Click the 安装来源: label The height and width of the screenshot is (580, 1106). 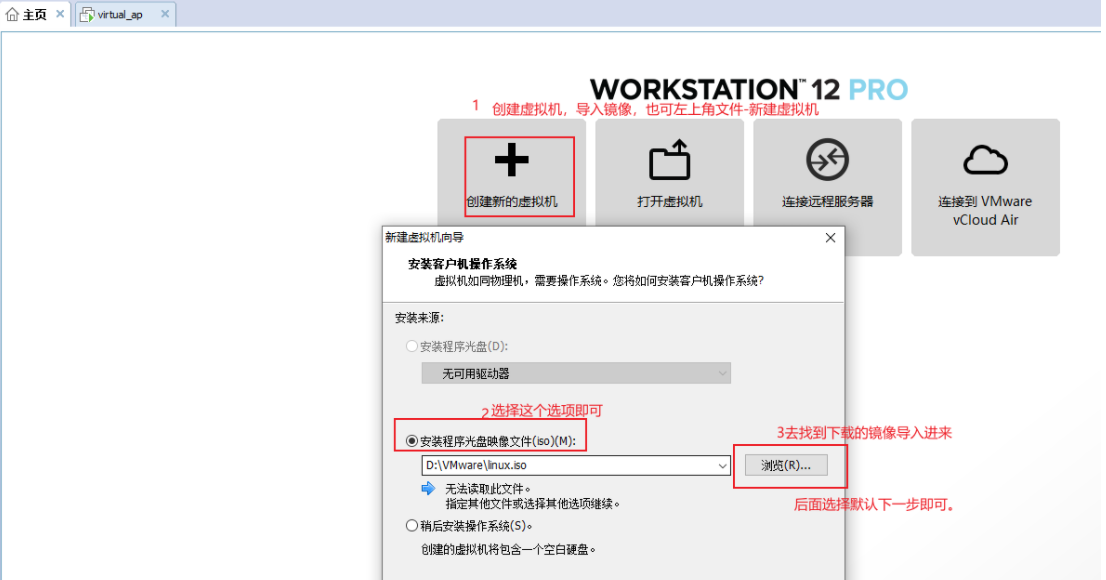tap(420, 318)
